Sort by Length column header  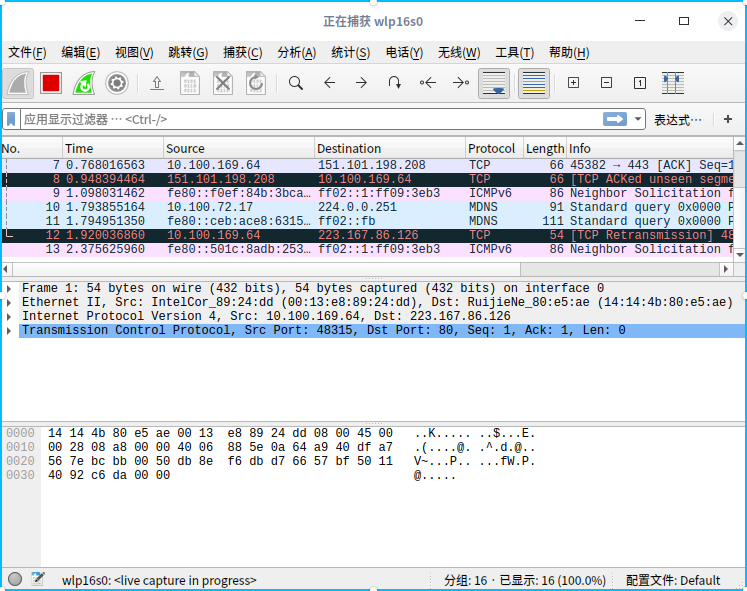pyautogui.click(x=545, y=149)
